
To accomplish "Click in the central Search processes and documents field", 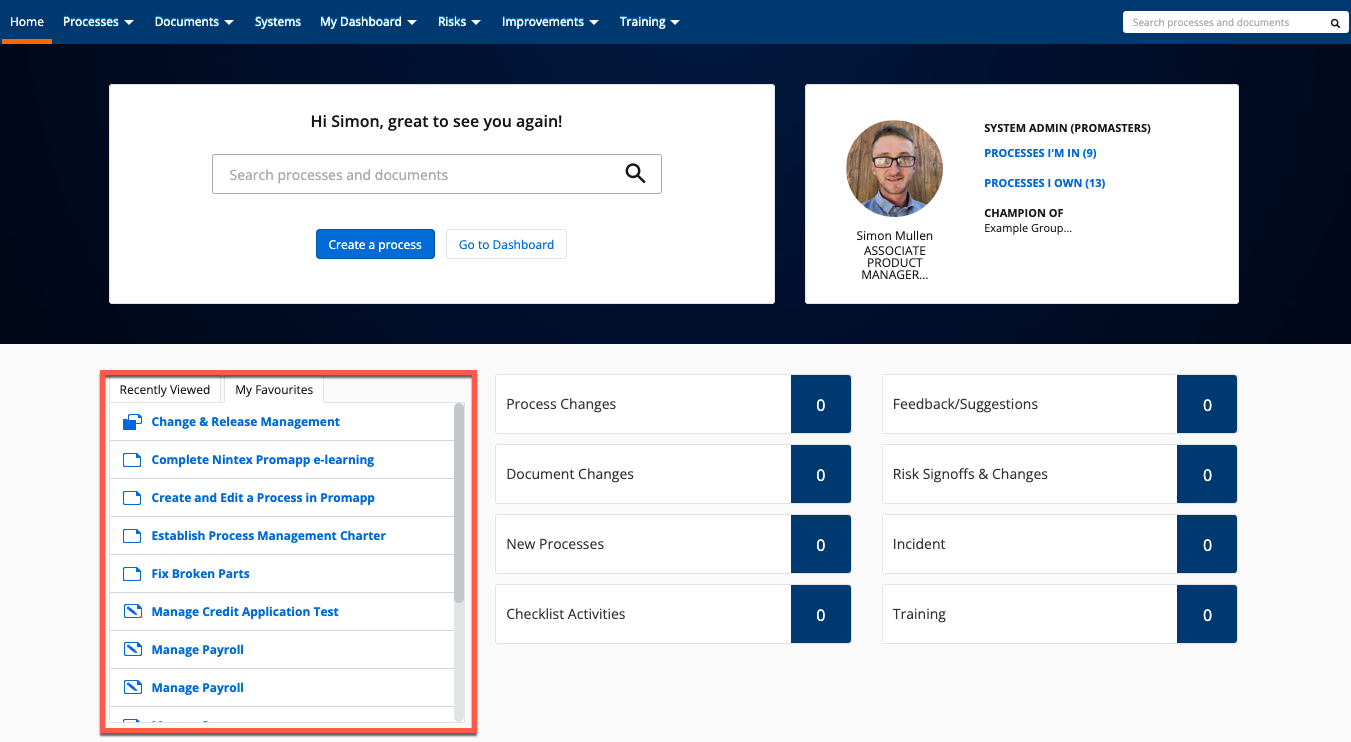I will point(437,174).
